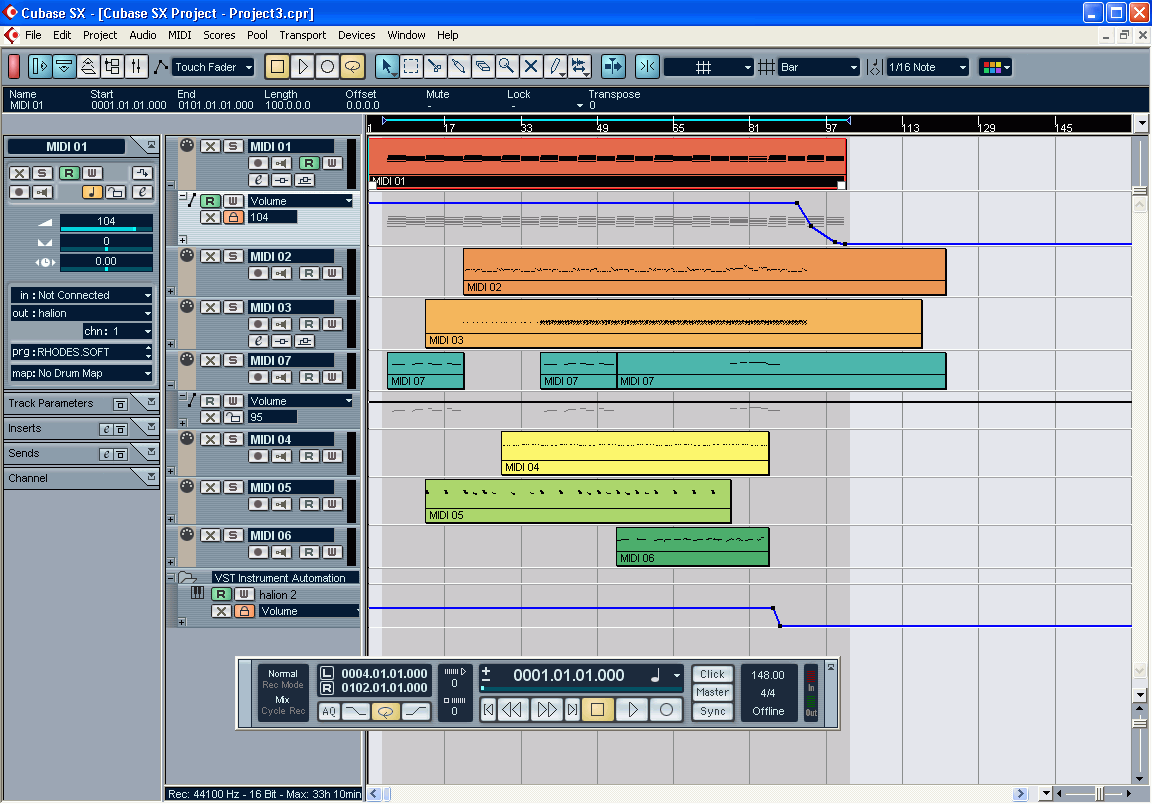
Task: Toggle Sync button on transport panel
Action: (712, 711)
